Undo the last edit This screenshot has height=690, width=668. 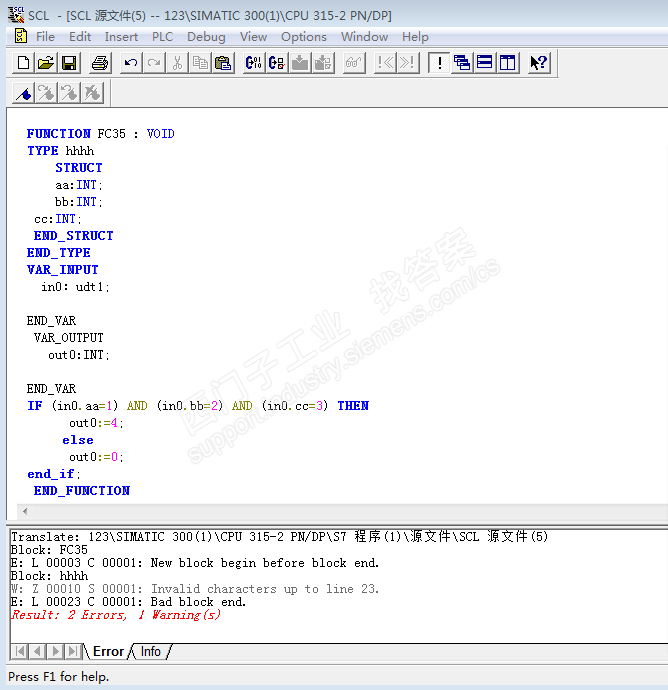131,63
